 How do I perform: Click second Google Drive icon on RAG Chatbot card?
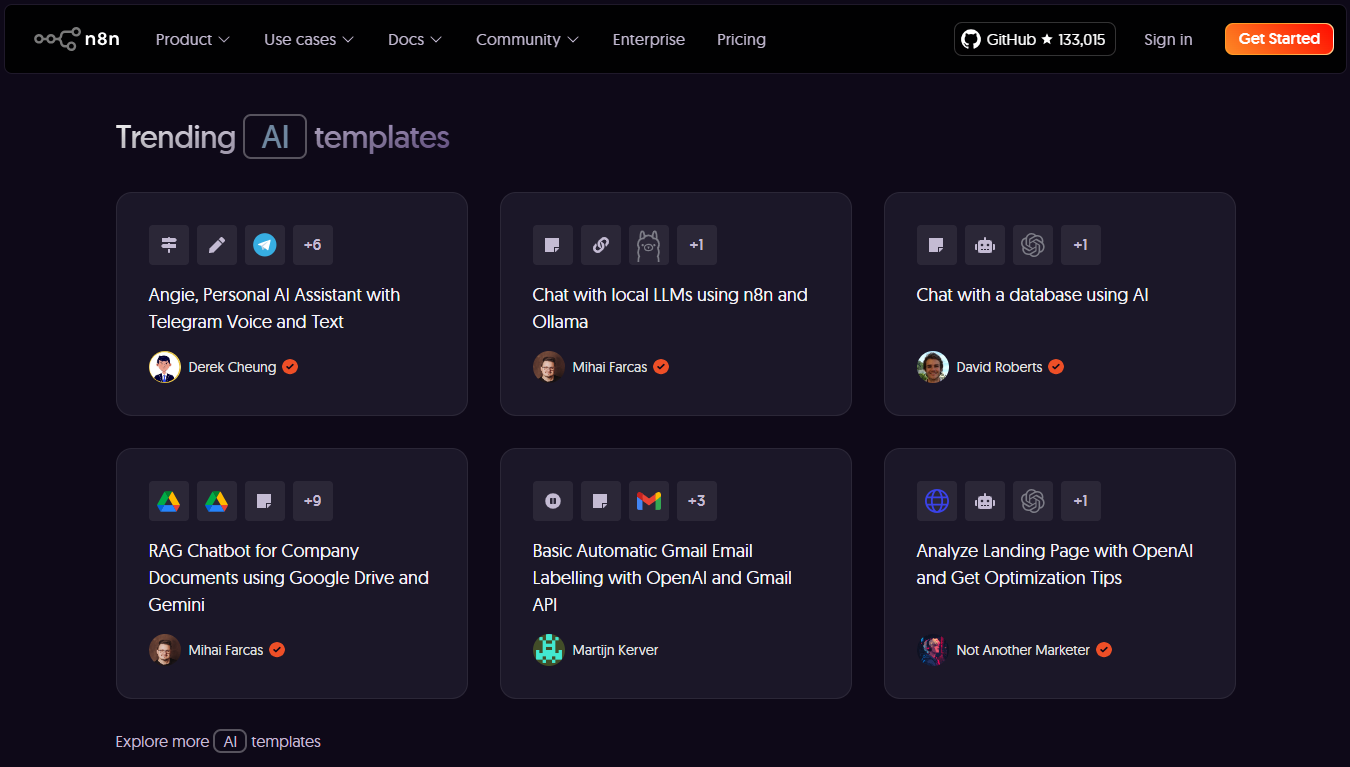coord(217,501)
